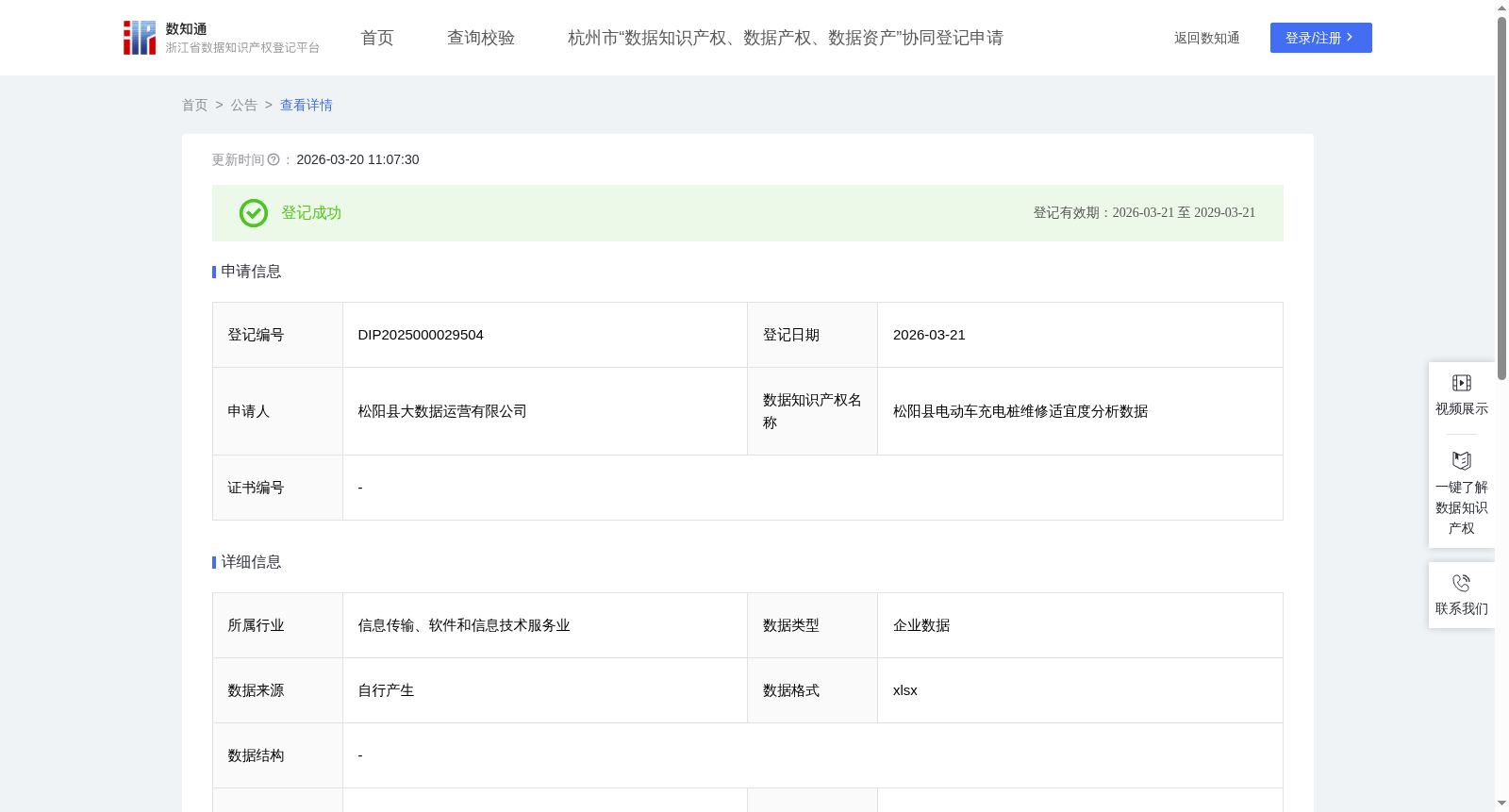Click the 登记成功 status text
This screenshot has height=812, width=1509.
coord(311,213)
